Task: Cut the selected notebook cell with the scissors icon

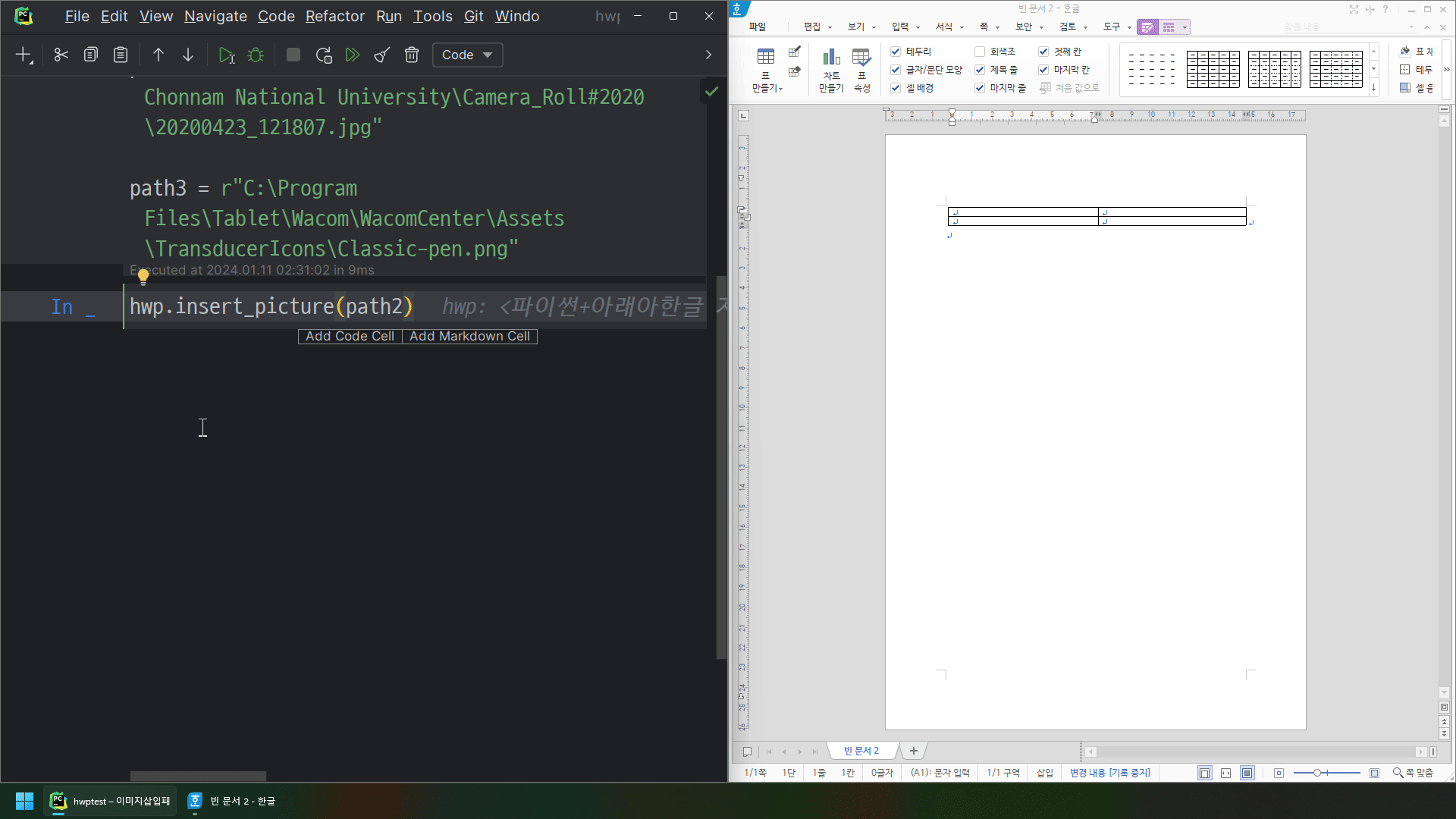Action: [x=61, y=55]
